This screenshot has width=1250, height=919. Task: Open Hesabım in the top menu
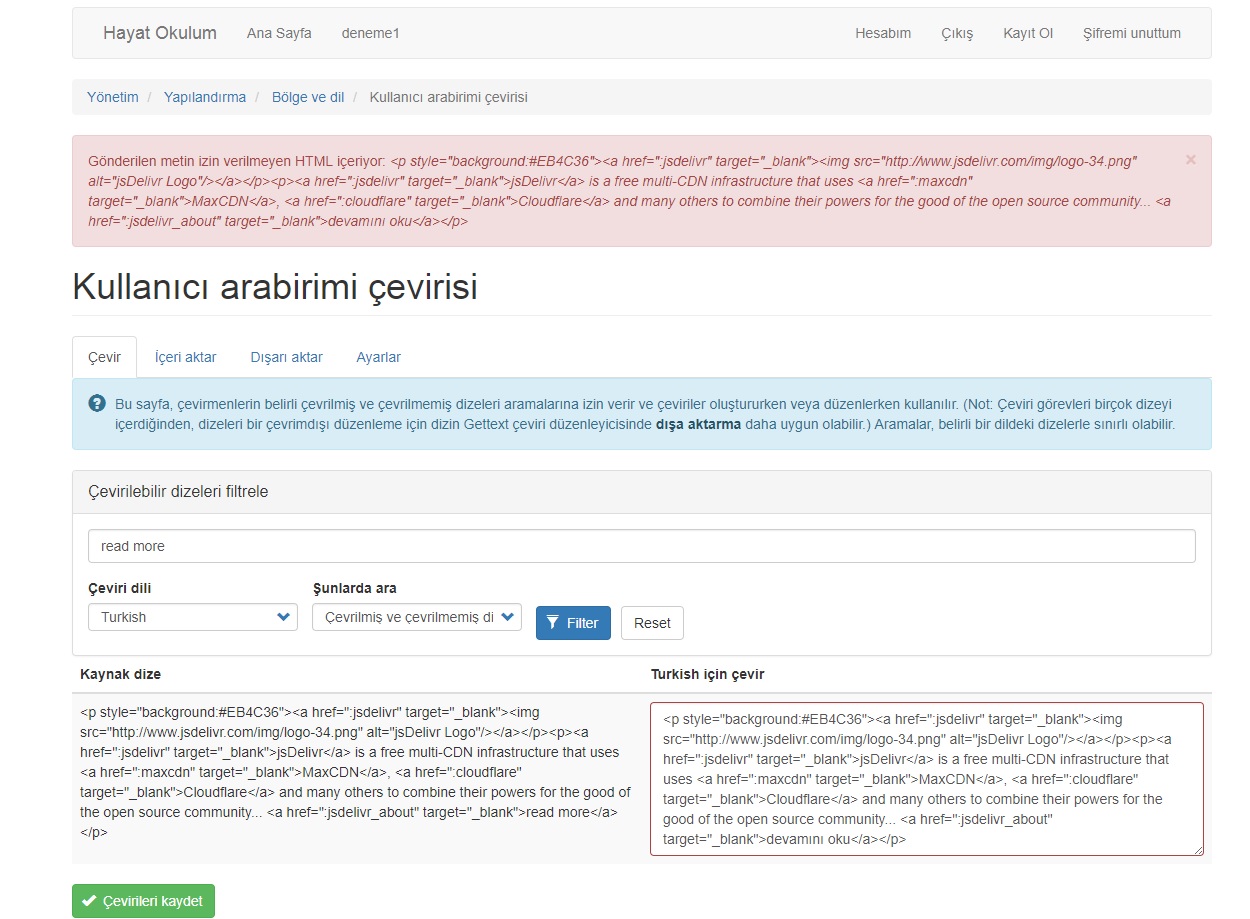[882, 33]
